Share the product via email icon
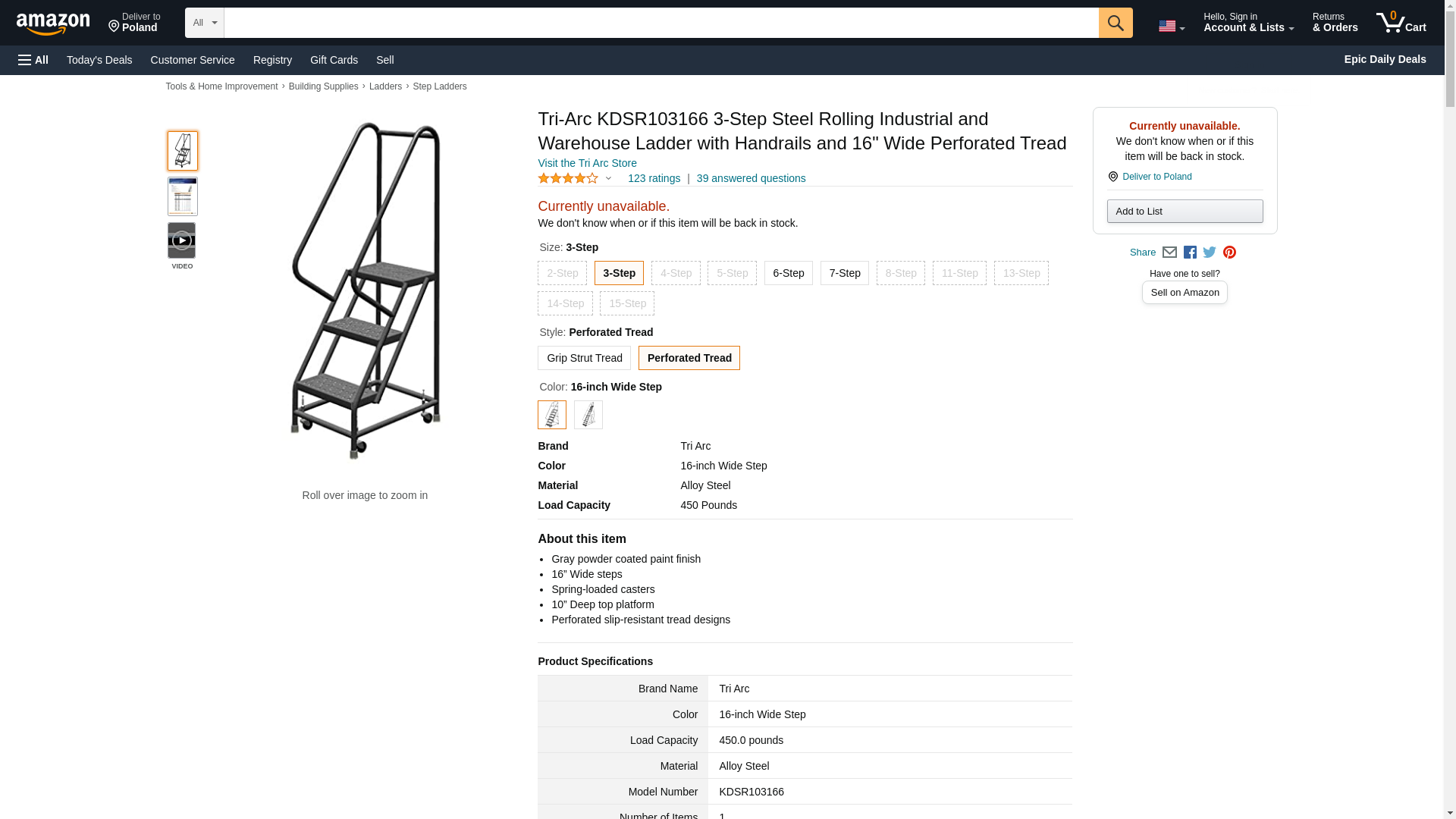The height and width of the screenshot is (819, 1456). click(x=1169, y=253)
